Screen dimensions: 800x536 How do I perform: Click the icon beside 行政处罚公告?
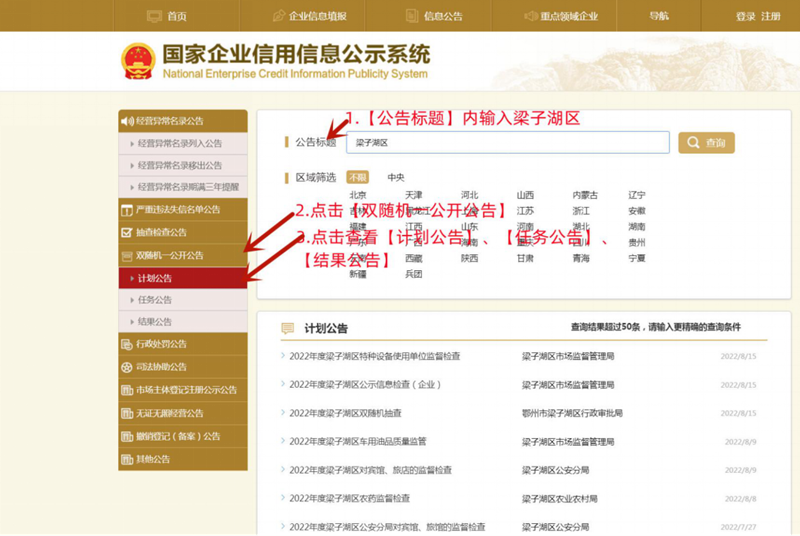(x=127, y=344)
